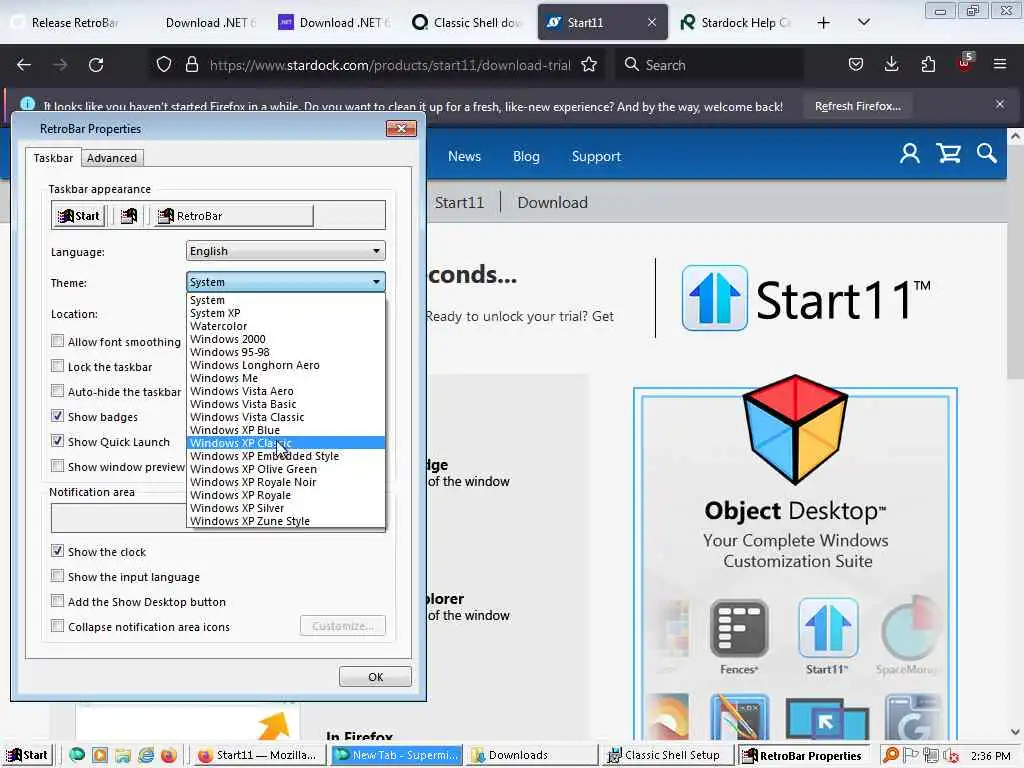Click the muted volume tray icon
The image size is (1024, 768).
coord(951,756)
